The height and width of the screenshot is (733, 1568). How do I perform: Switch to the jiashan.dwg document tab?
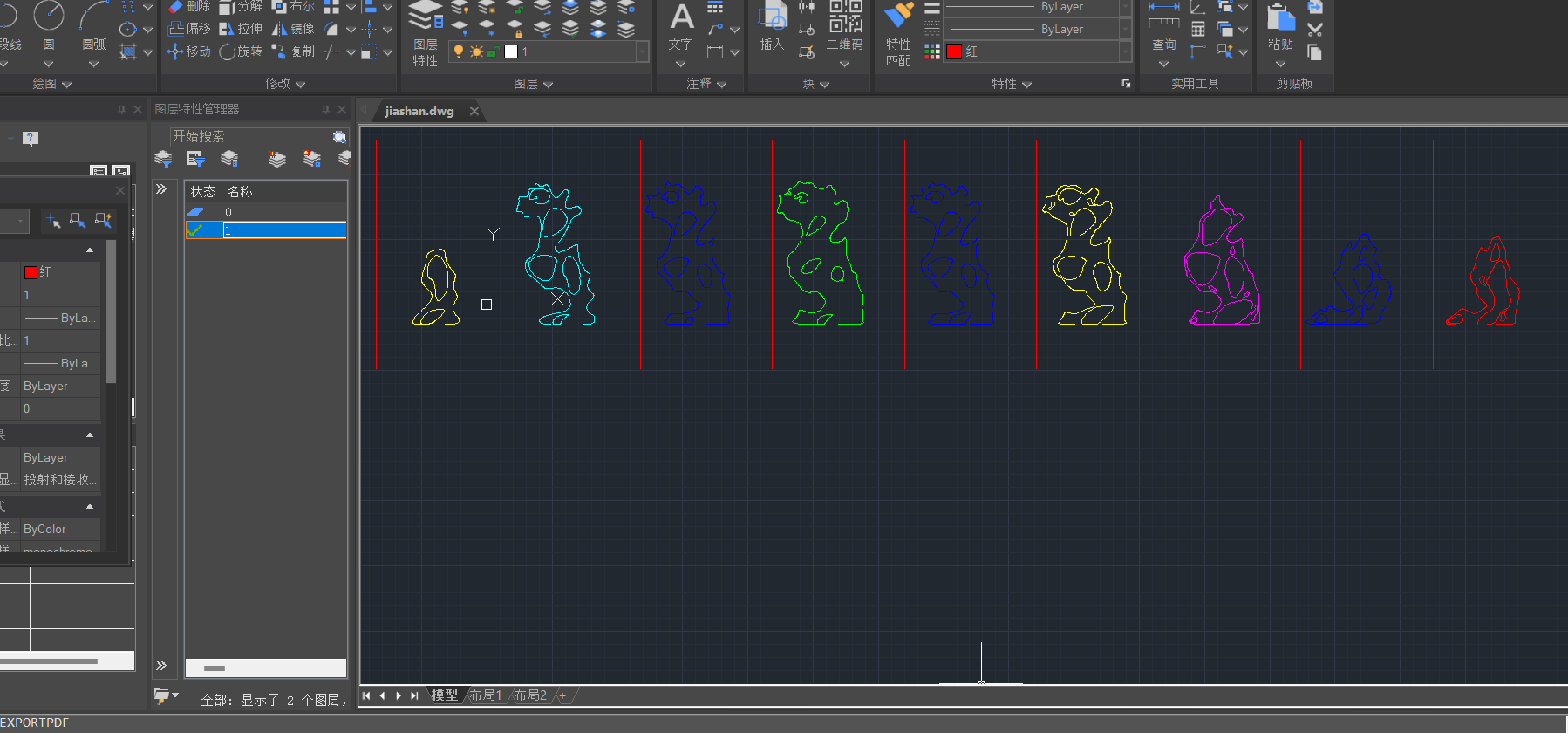point(419,111)
